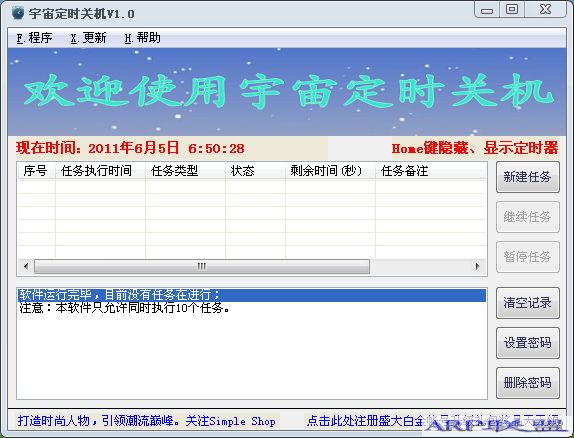This screenshot has width=574, height=438.
Task: Click the 状态 column header
Action: 255,171
